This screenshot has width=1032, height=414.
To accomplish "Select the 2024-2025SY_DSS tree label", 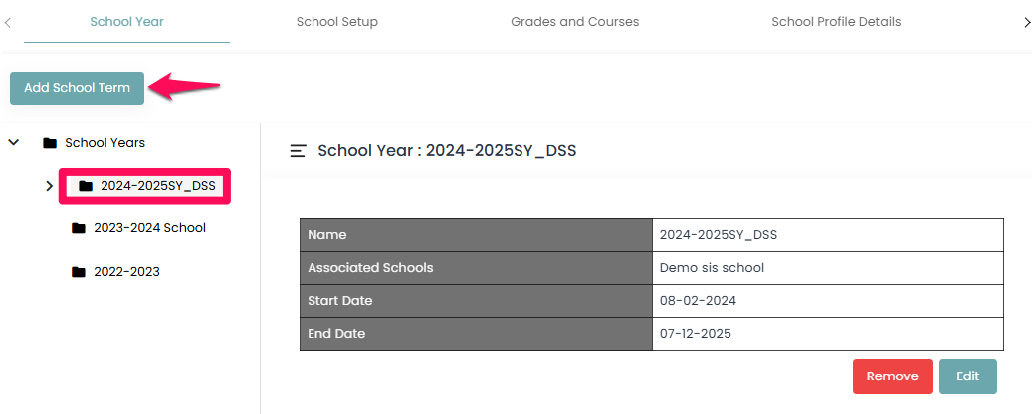I will [158, 186].
